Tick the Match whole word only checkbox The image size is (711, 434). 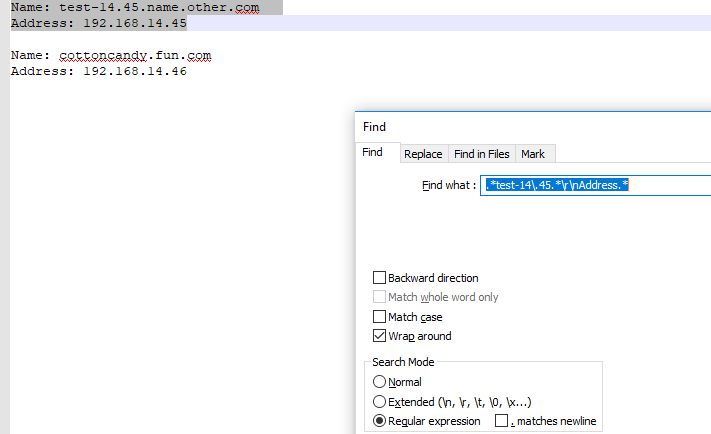coord(380,297)
